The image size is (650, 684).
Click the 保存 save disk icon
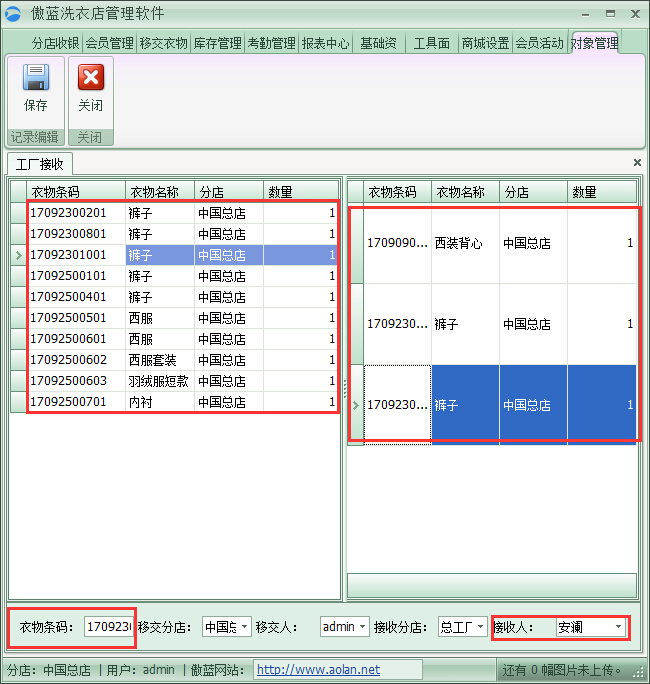[36, 77]
